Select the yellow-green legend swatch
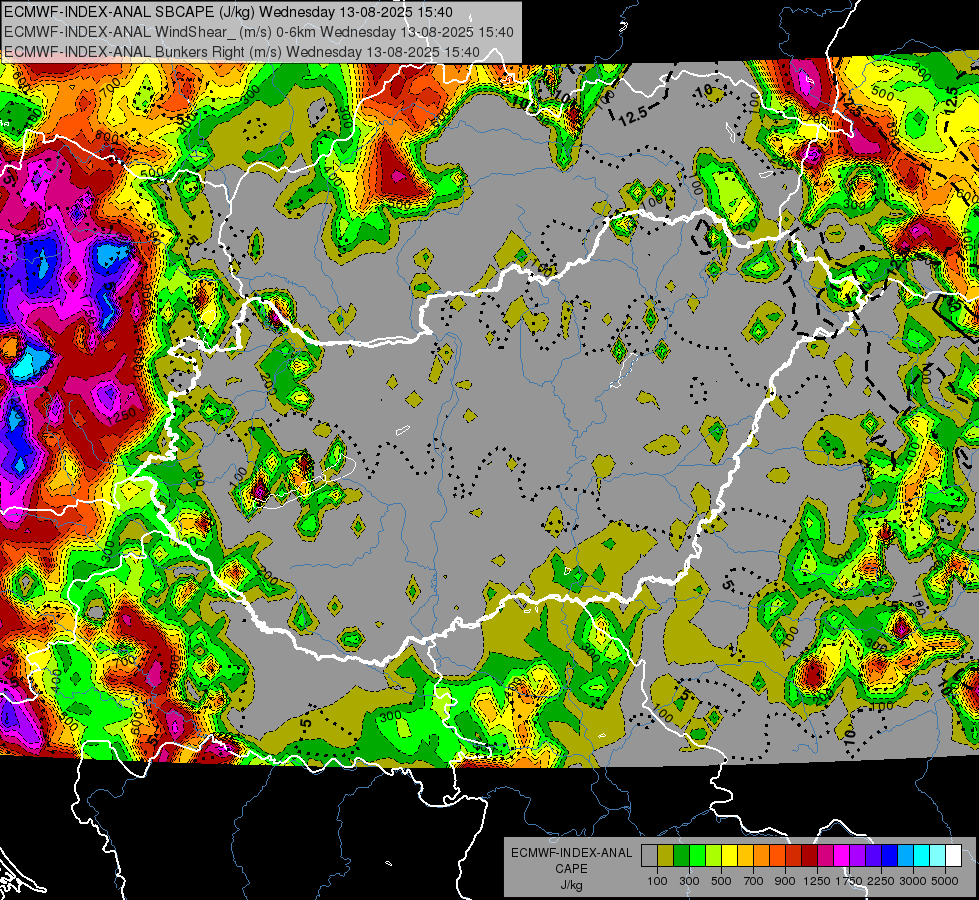The width and height of the screenshot is (979, 900). point(713,855)
